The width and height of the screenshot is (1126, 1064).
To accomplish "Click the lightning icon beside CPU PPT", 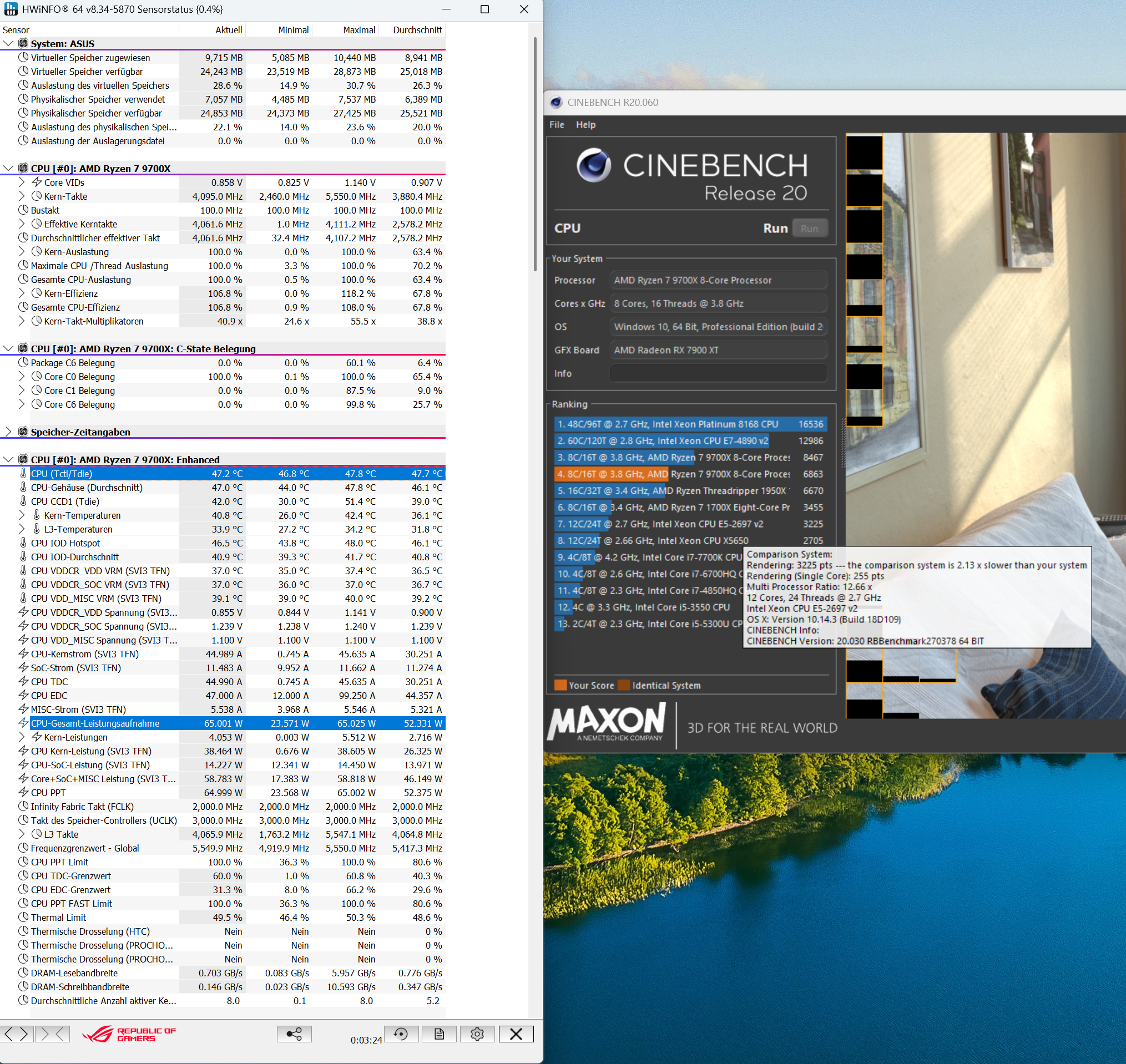I will coord(23,792).
